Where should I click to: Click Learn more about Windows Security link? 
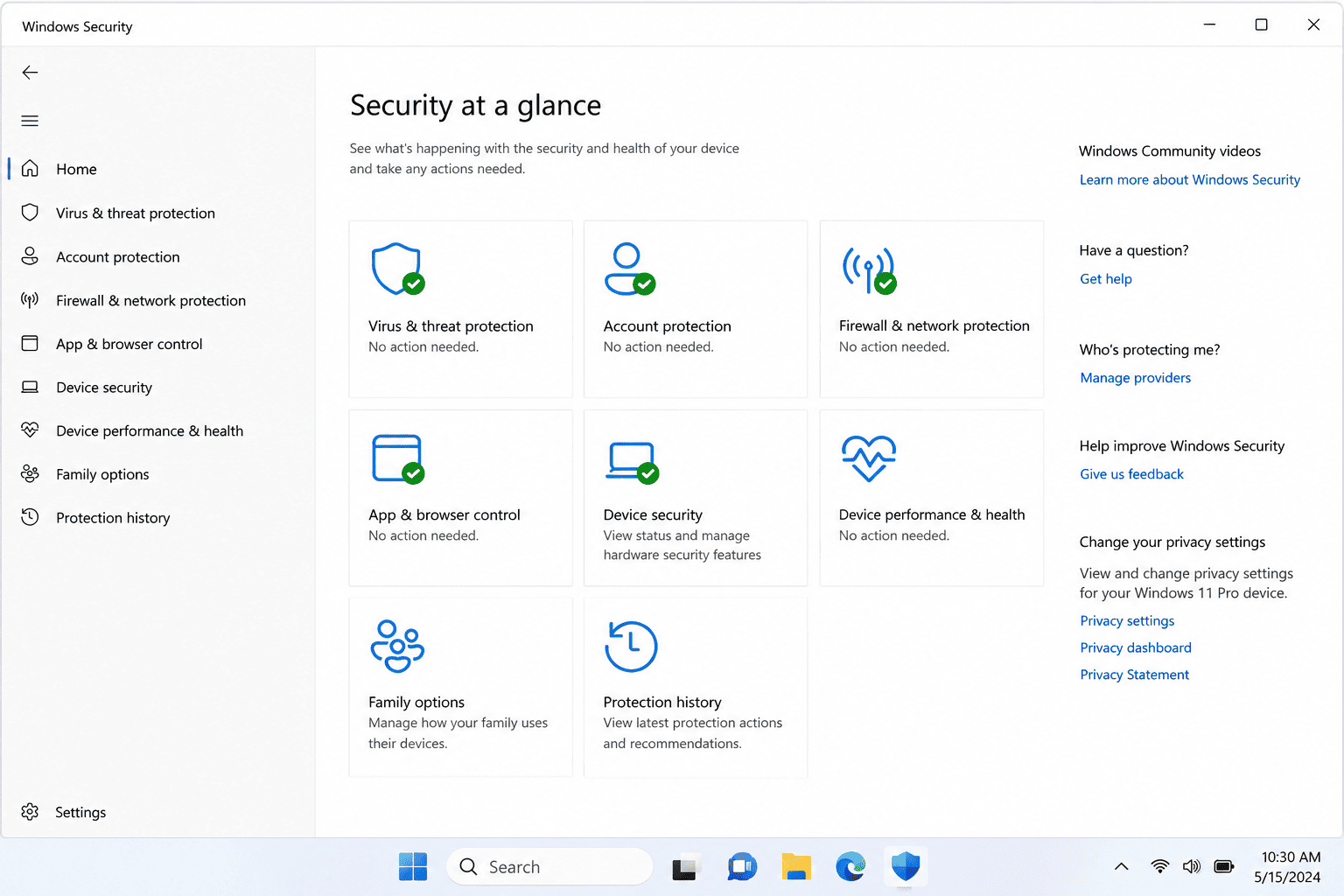(x=1190, y=179)
